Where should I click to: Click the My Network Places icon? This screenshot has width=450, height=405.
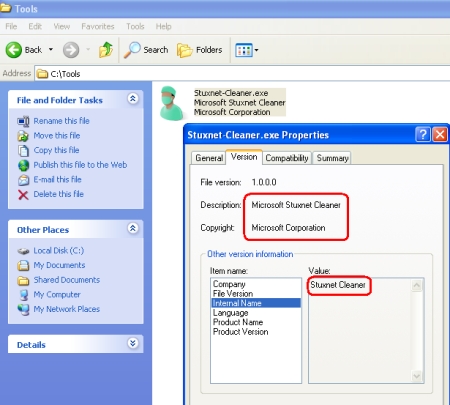tap(23, 310)
